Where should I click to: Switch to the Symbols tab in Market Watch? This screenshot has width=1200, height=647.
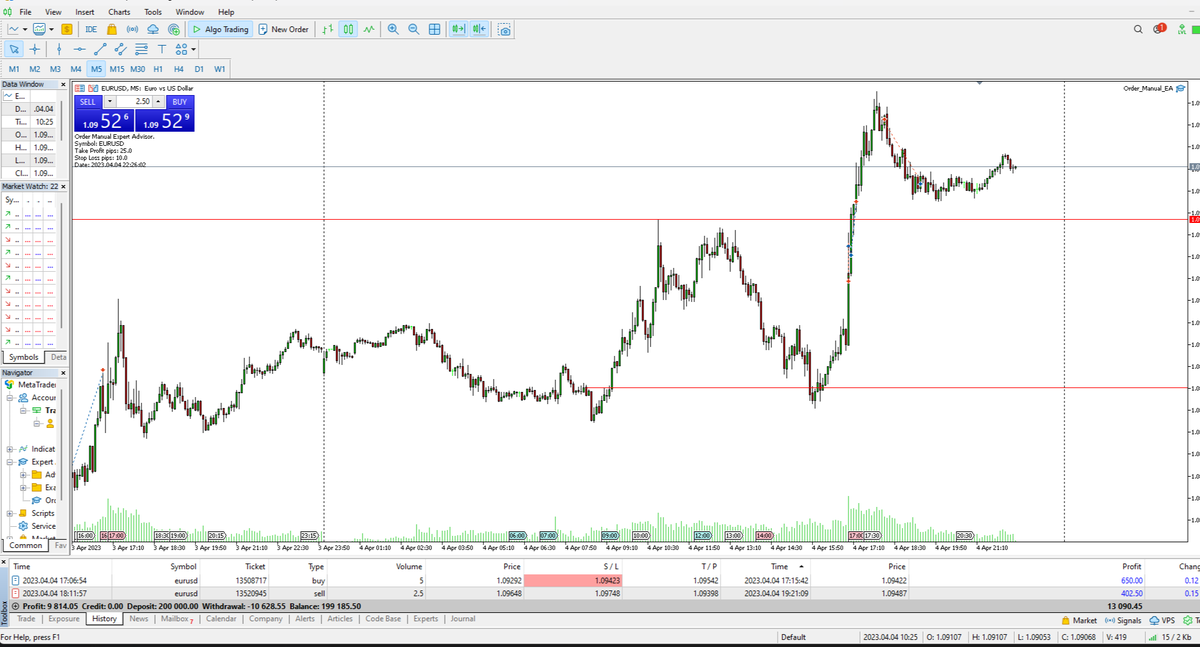pyautogui.click(x=24, y=357)
